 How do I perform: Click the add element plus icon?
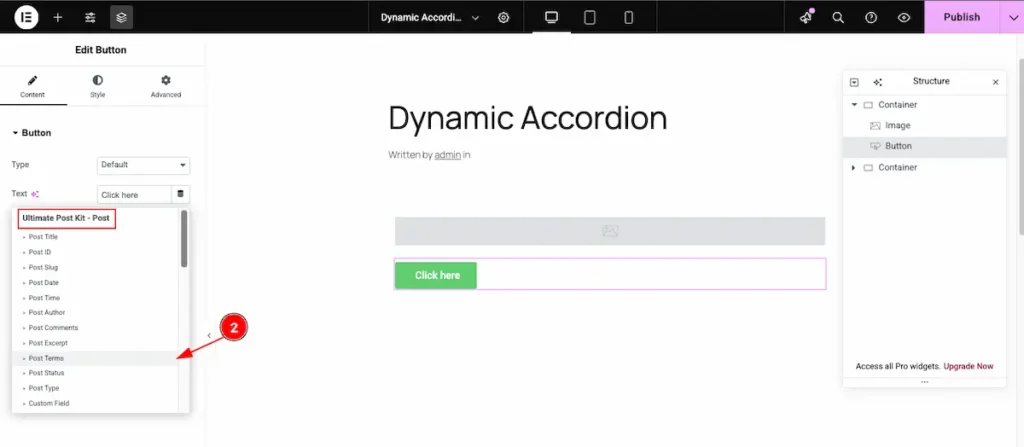coord(58,17)
